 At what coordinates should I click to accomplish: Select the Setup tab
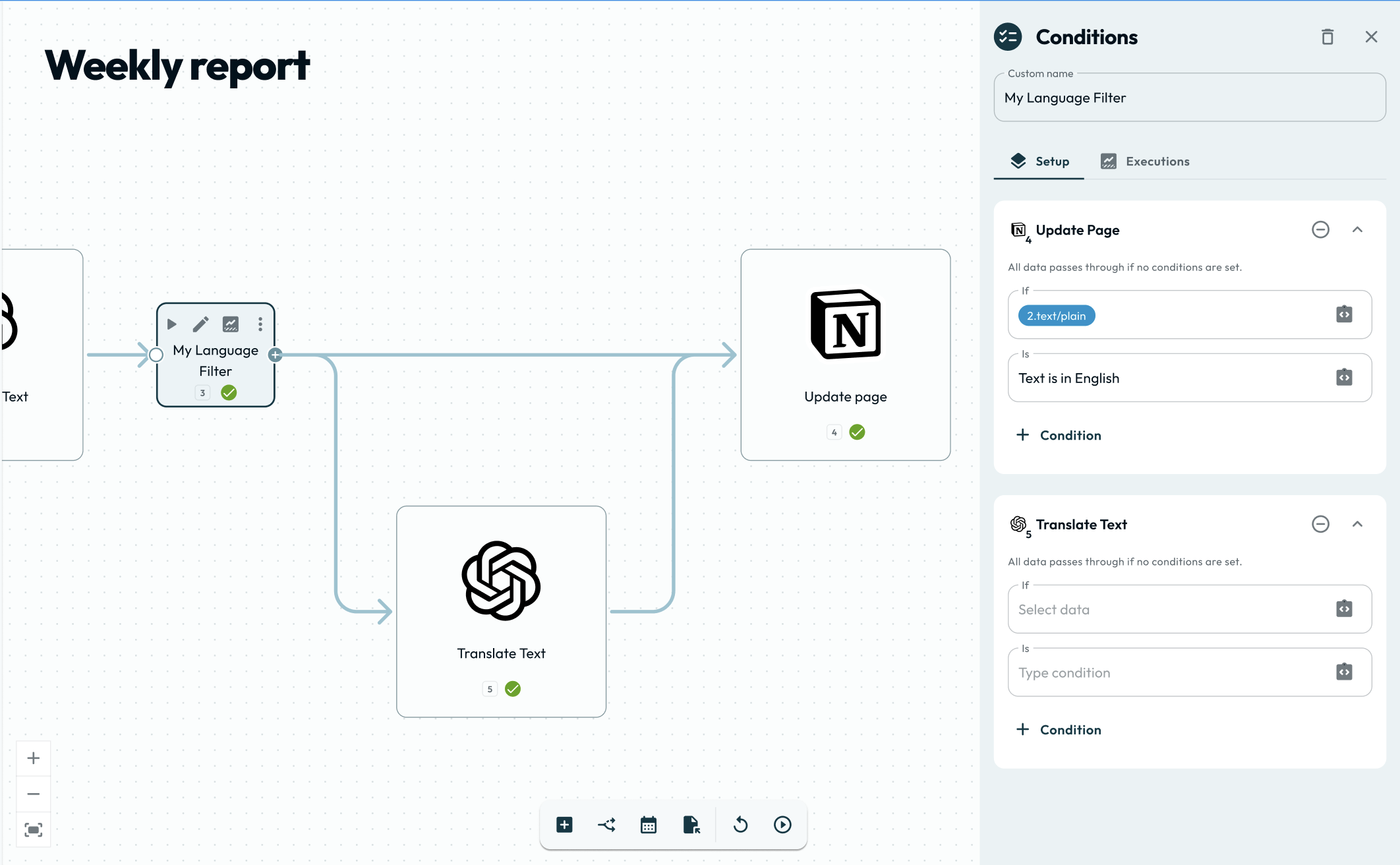point(1039,162)
